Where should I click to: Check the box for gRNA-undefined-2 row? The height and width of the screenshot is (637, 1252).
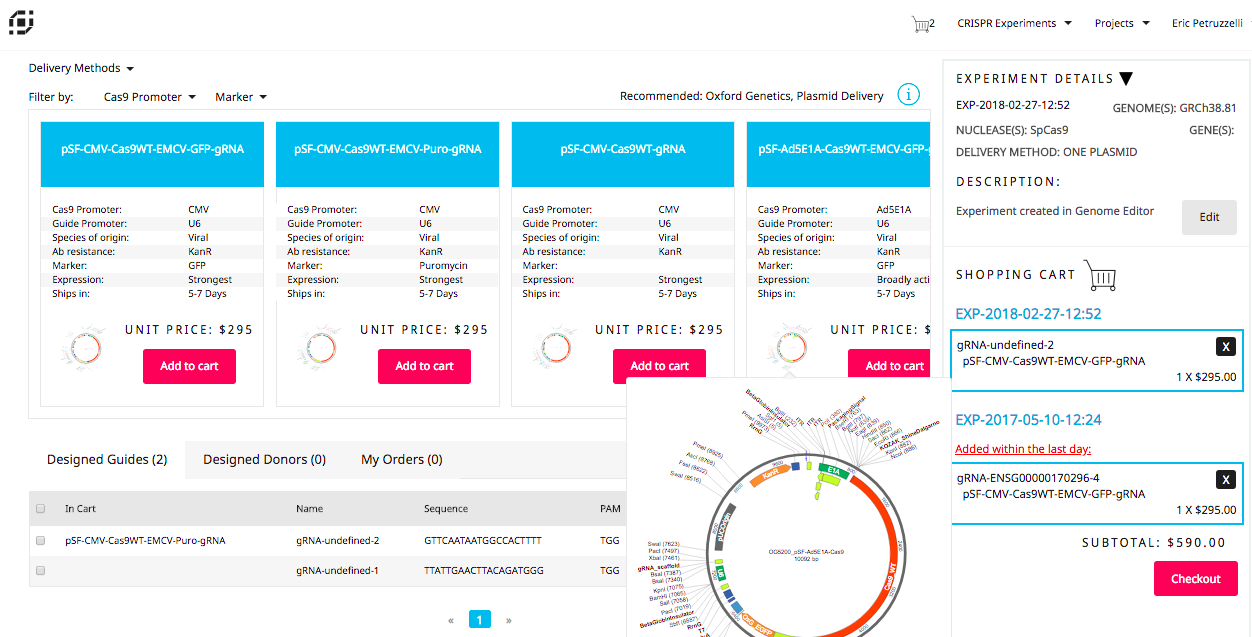tap(41, 540)
